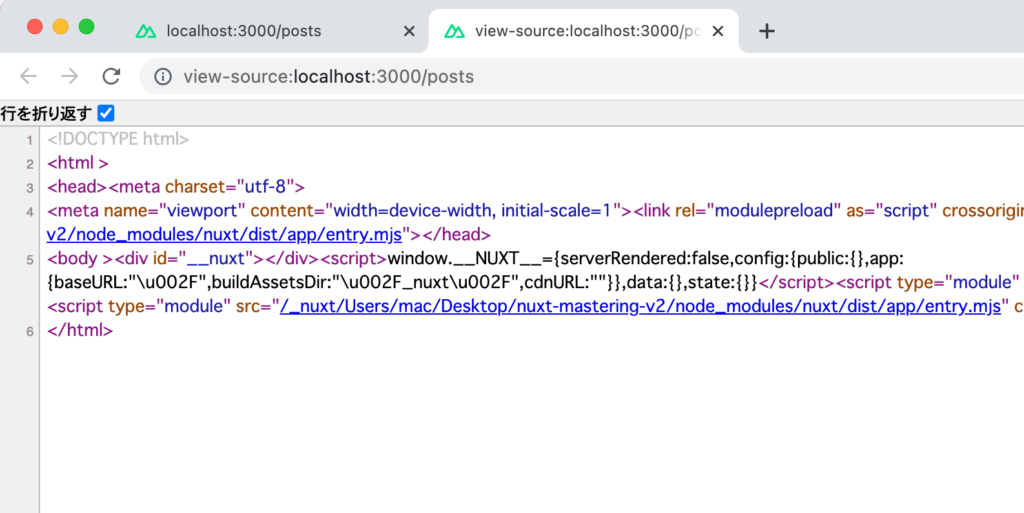Minimize the window with the yellow button
Viewport: 1024px width, 513px height.
coord(60,27)
